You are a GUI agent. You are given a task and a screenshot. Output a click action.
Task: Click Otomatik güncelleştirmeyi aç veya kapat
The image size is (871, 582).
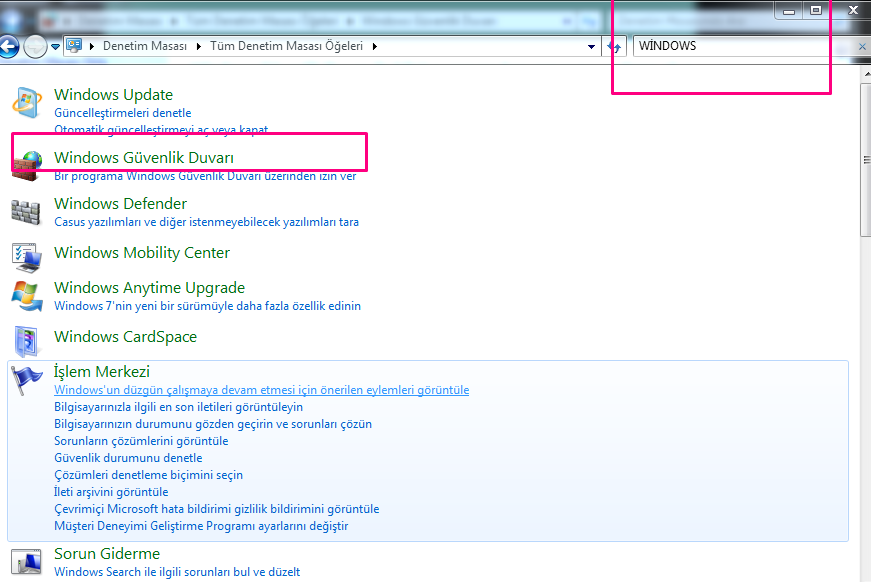[x=161, y=129]
